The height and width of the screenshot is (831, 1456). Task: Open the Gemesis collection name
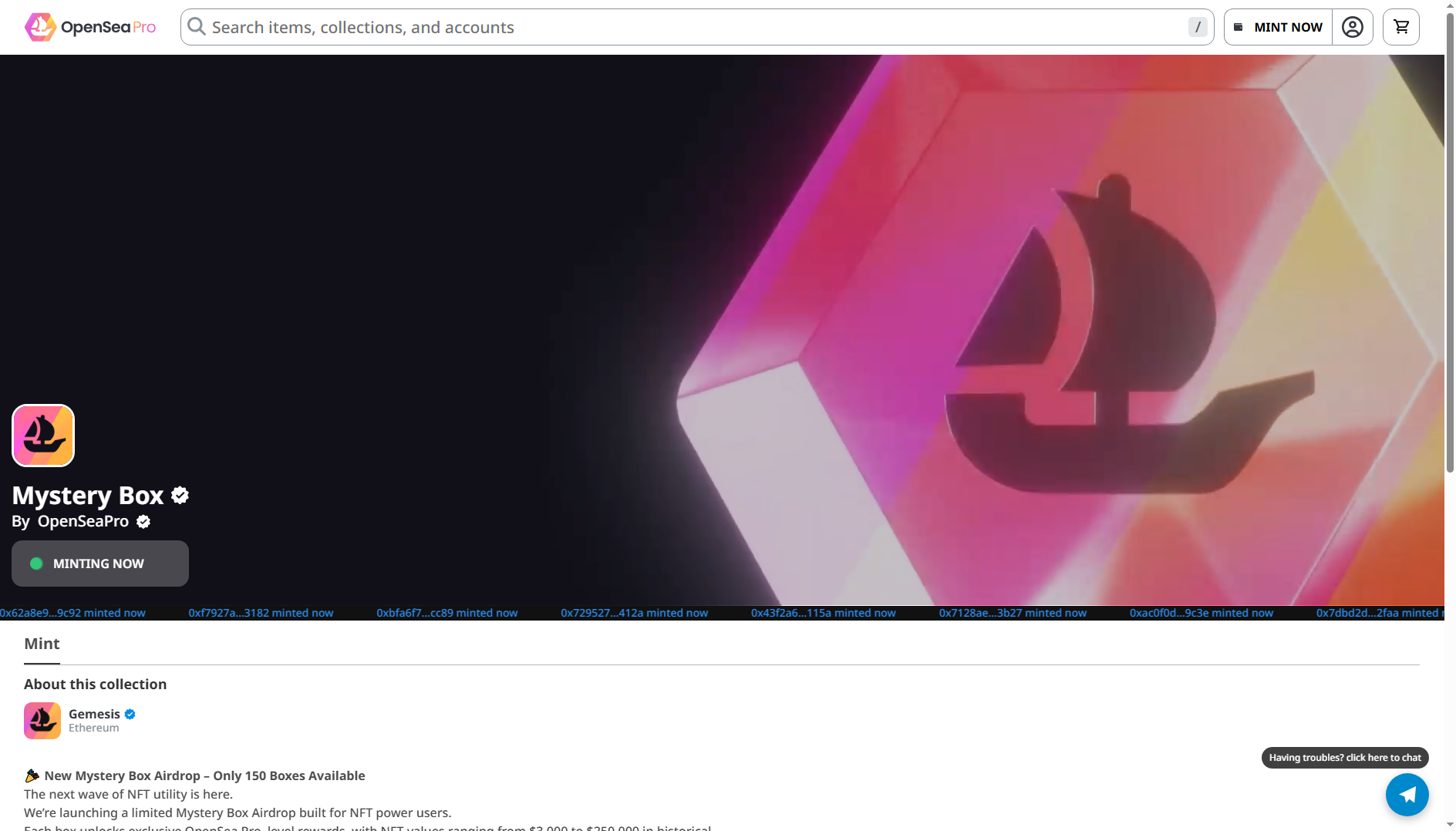click(x=94, y=714)
